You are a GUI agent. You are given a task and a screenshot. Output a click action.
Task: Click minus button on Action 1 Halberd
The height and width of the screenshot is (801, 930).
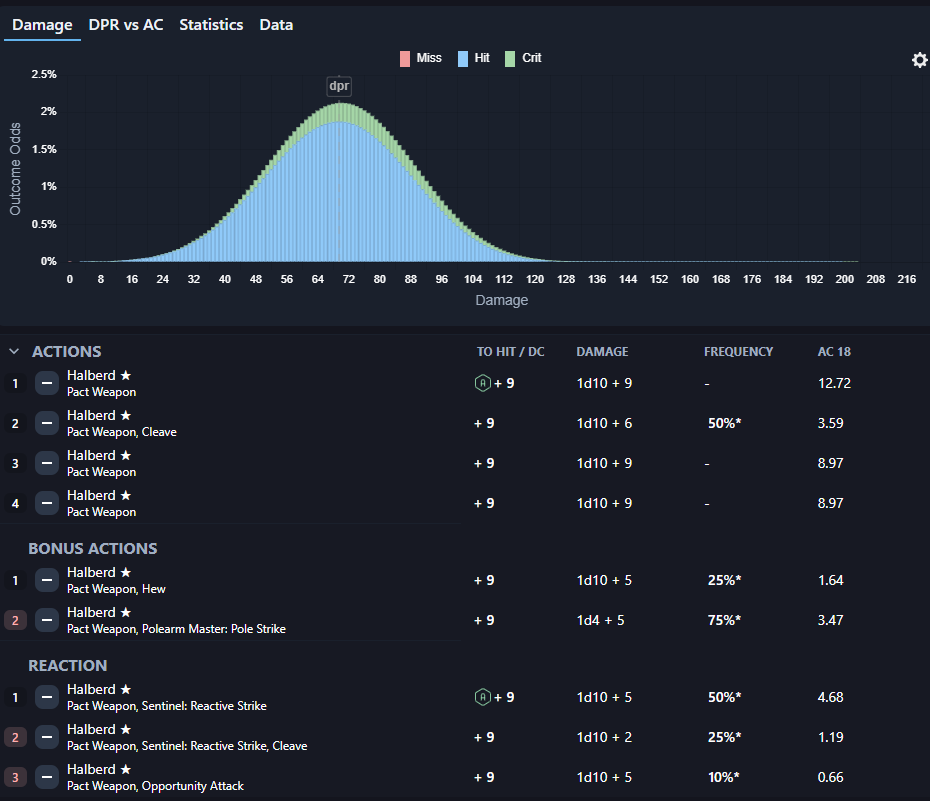click(x=47, y=383)
